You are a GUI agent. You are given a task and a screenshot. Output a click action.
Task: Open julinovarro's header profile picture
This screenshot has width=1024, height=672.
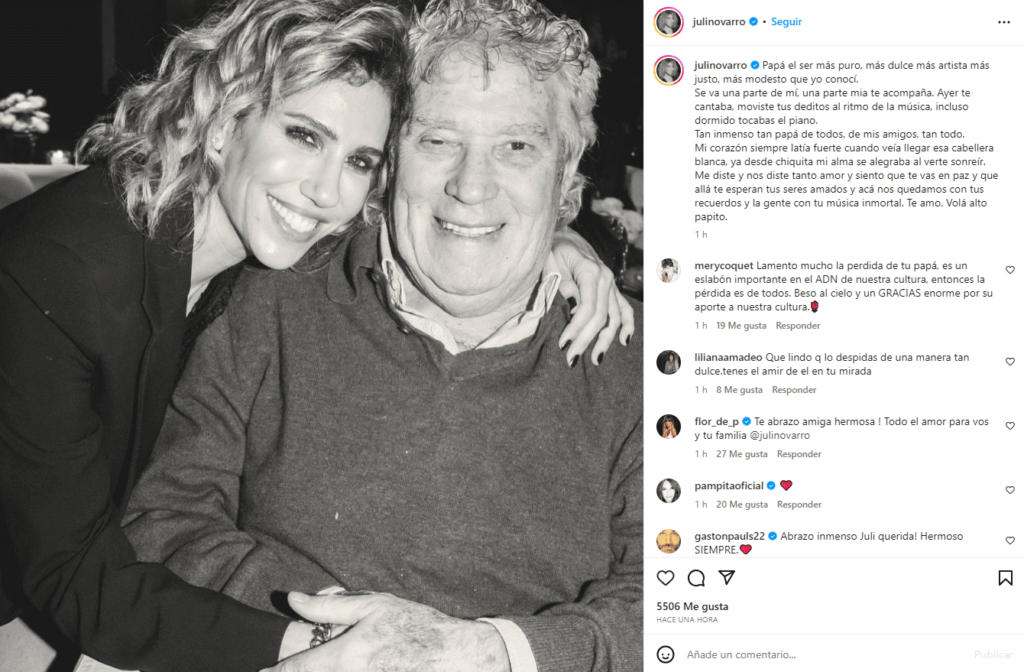(668, 22)
